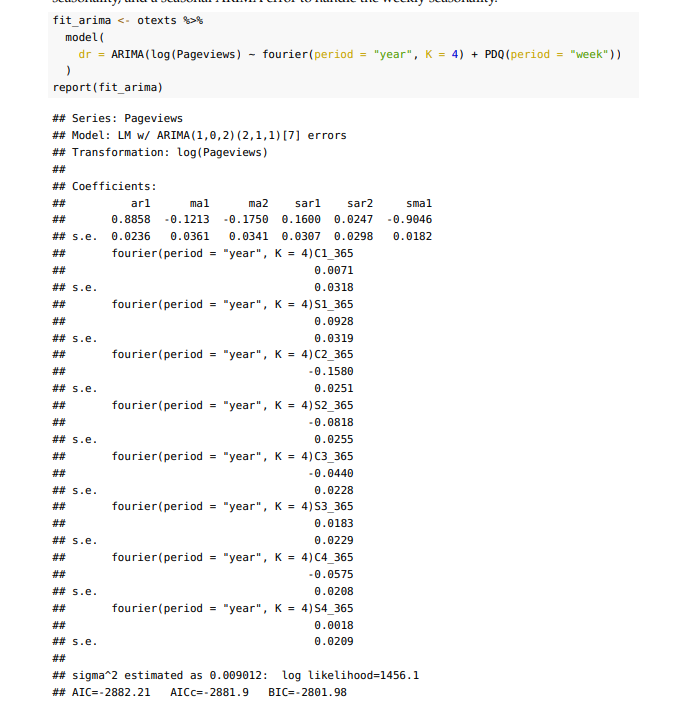
Task: Click the standard error value 0.0307
Action: pyautogui.click(x=301, y=237)
